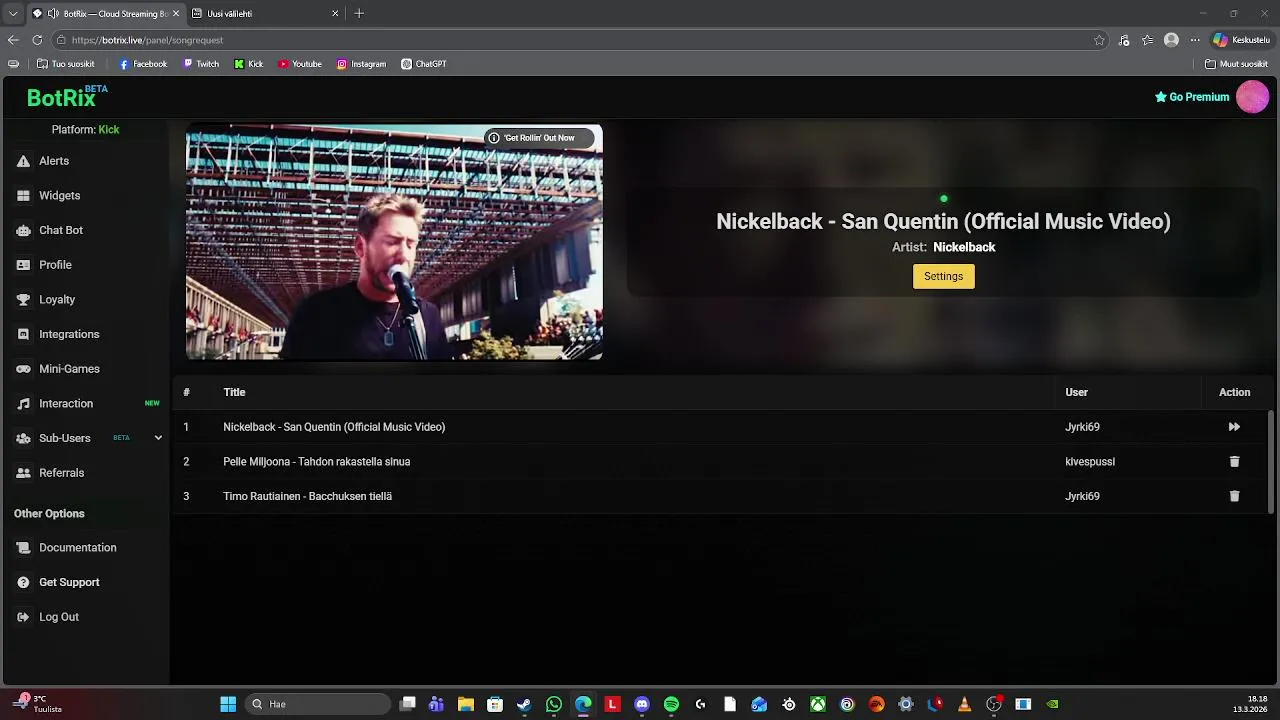
Task: Open the pink profile avatar
Action: point(1252,97)
